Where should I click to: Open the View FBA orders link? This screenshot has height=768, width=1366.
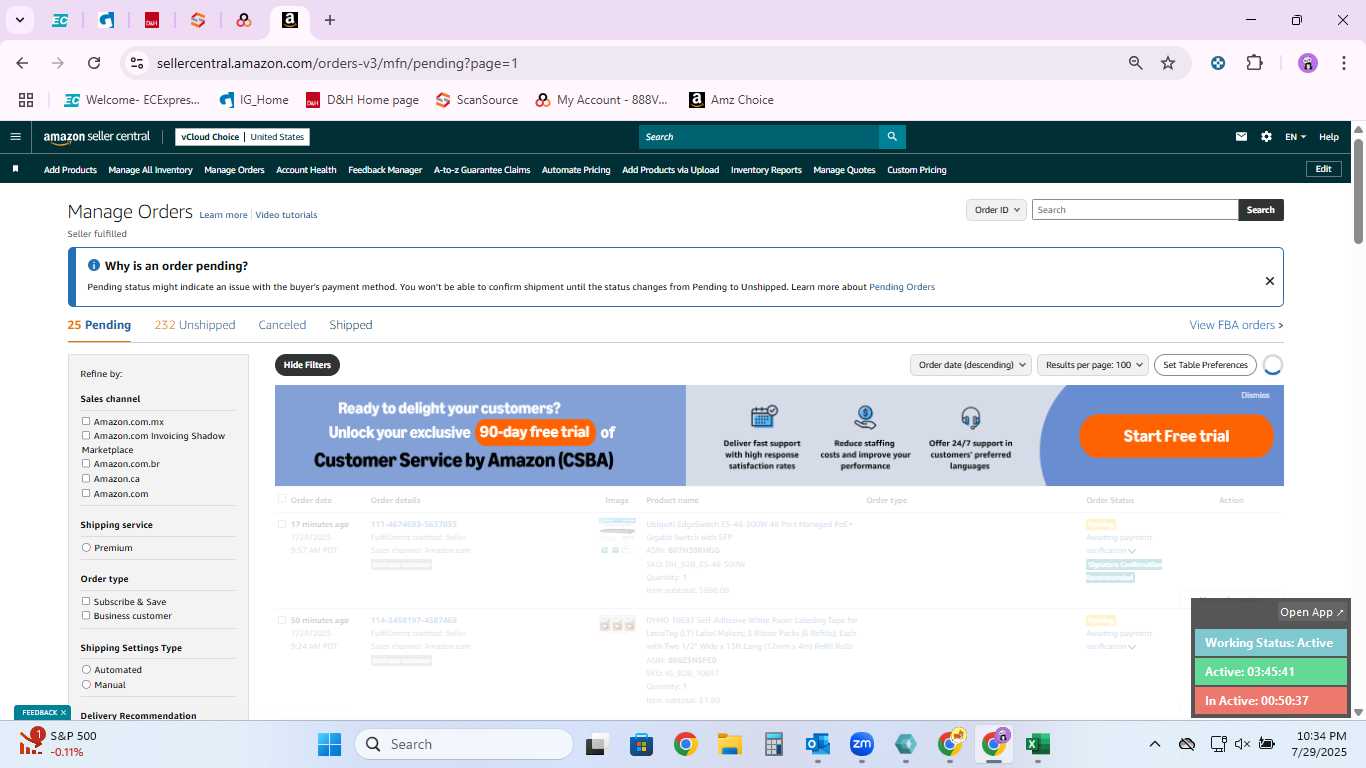(x=1236, y=325)
